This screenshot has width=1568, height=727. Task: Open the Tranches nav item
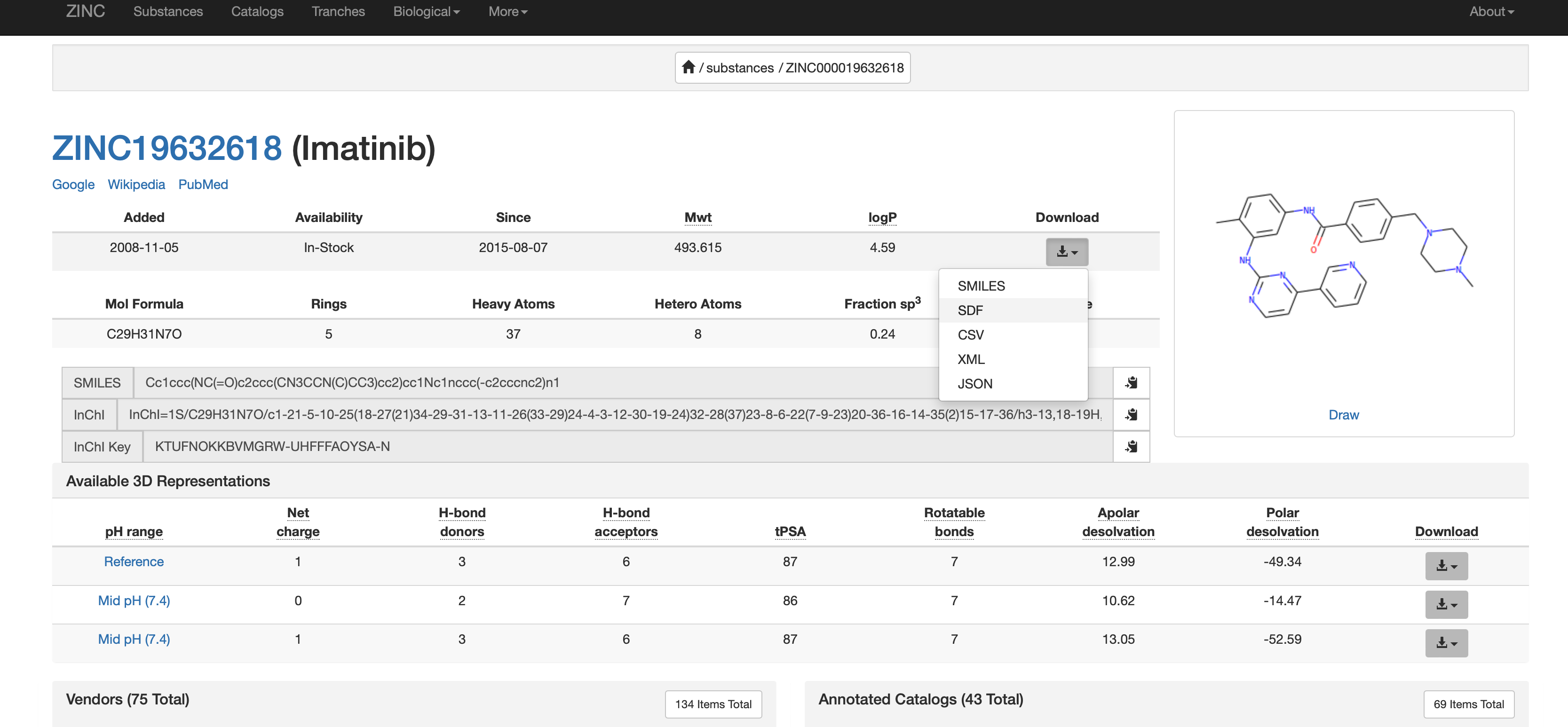[338, 12]
